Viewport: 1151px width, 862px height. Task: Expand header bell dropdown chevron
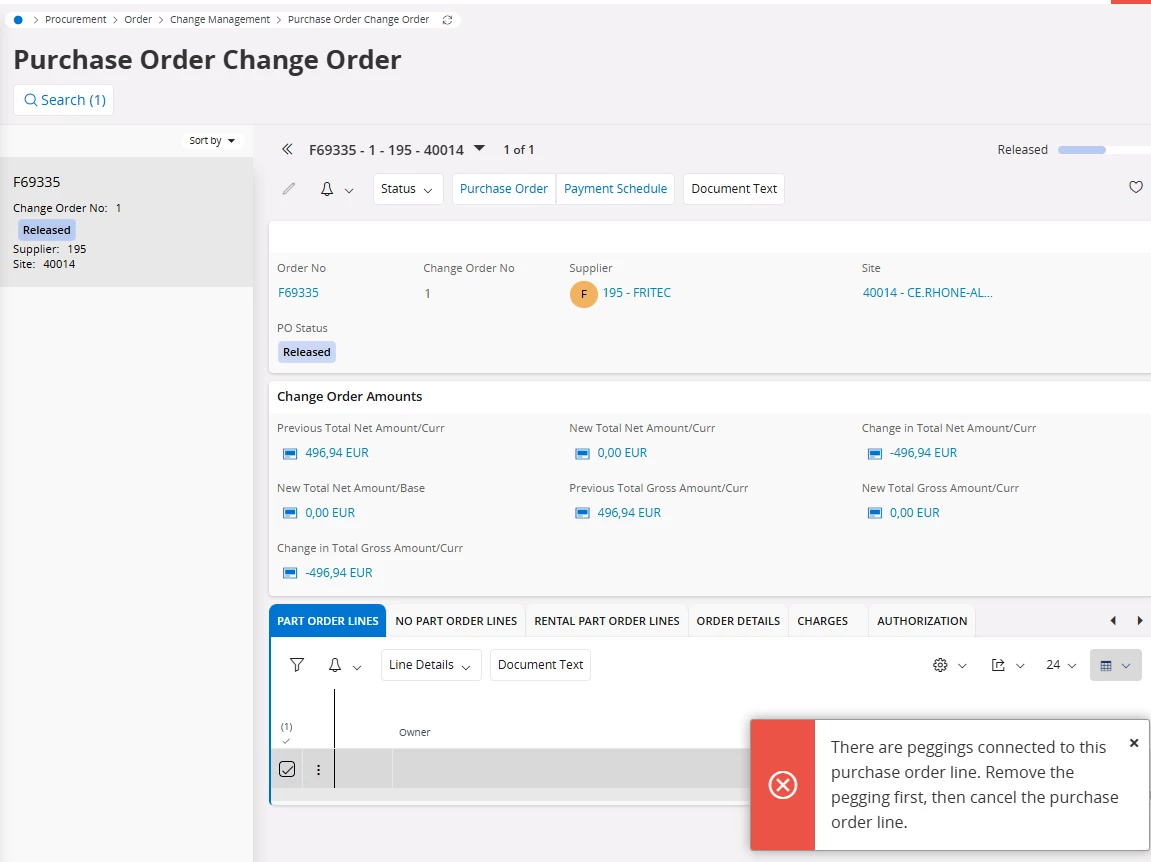coord(349,191)
